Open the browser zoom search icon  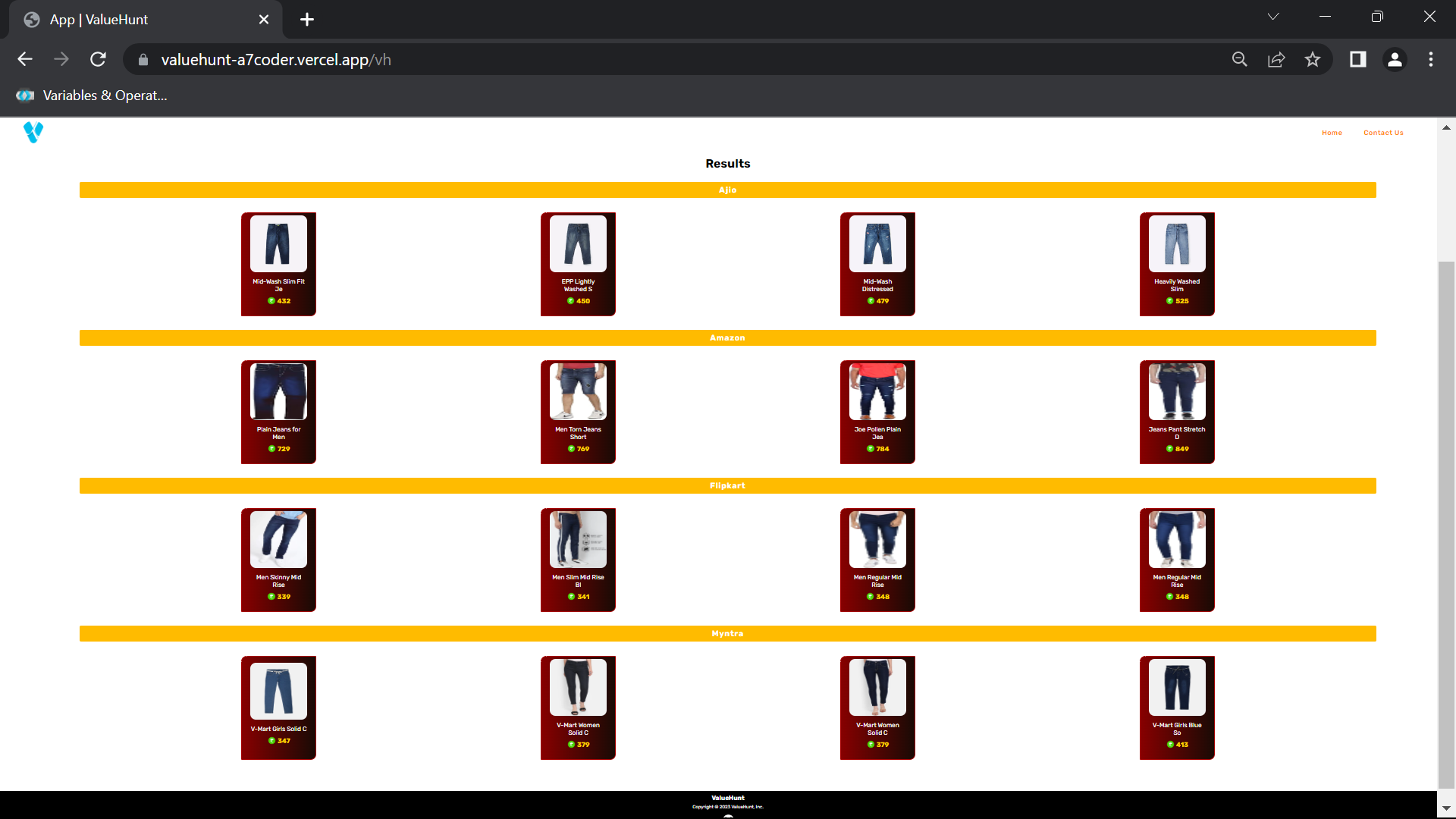(x=1240, y=59)
